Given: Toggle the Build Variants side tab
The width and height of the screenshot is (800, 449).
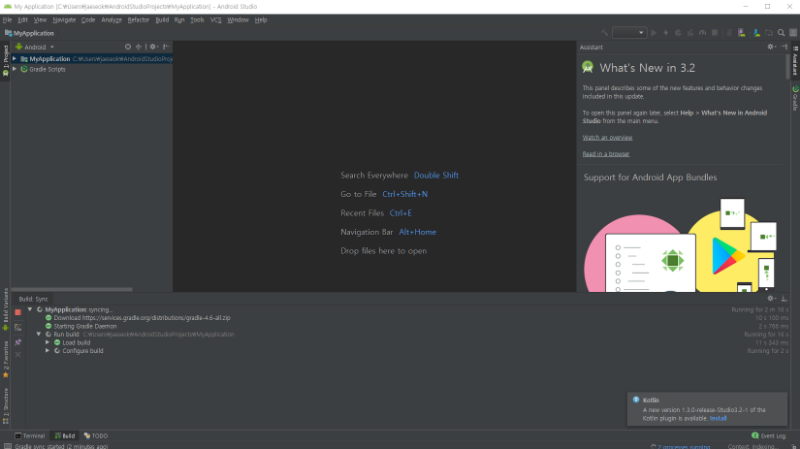Looking at the screenshot, I should click(6, 309).
